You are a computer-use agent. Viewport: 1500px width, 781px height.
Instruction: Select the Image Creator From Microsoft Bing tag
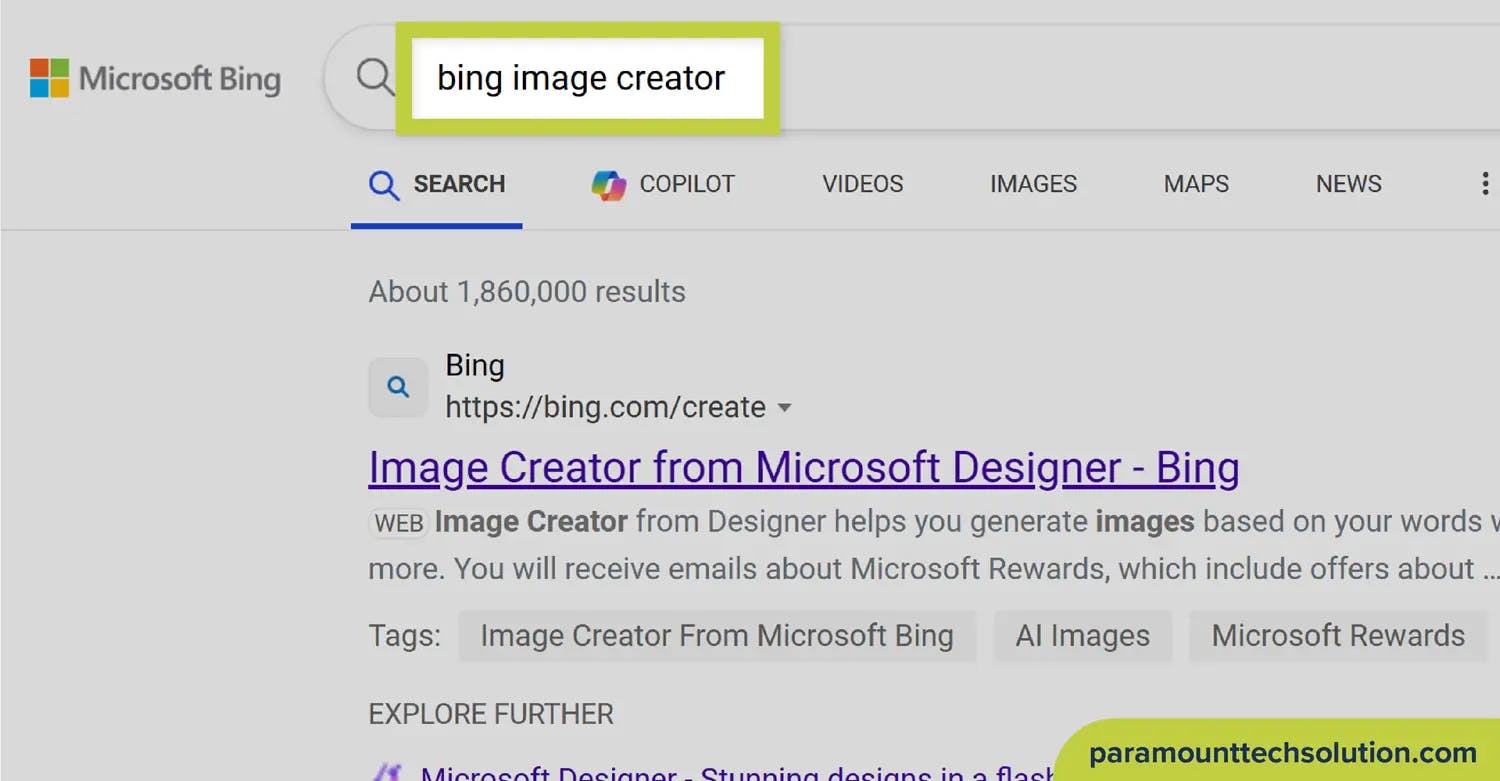[717, 636]
